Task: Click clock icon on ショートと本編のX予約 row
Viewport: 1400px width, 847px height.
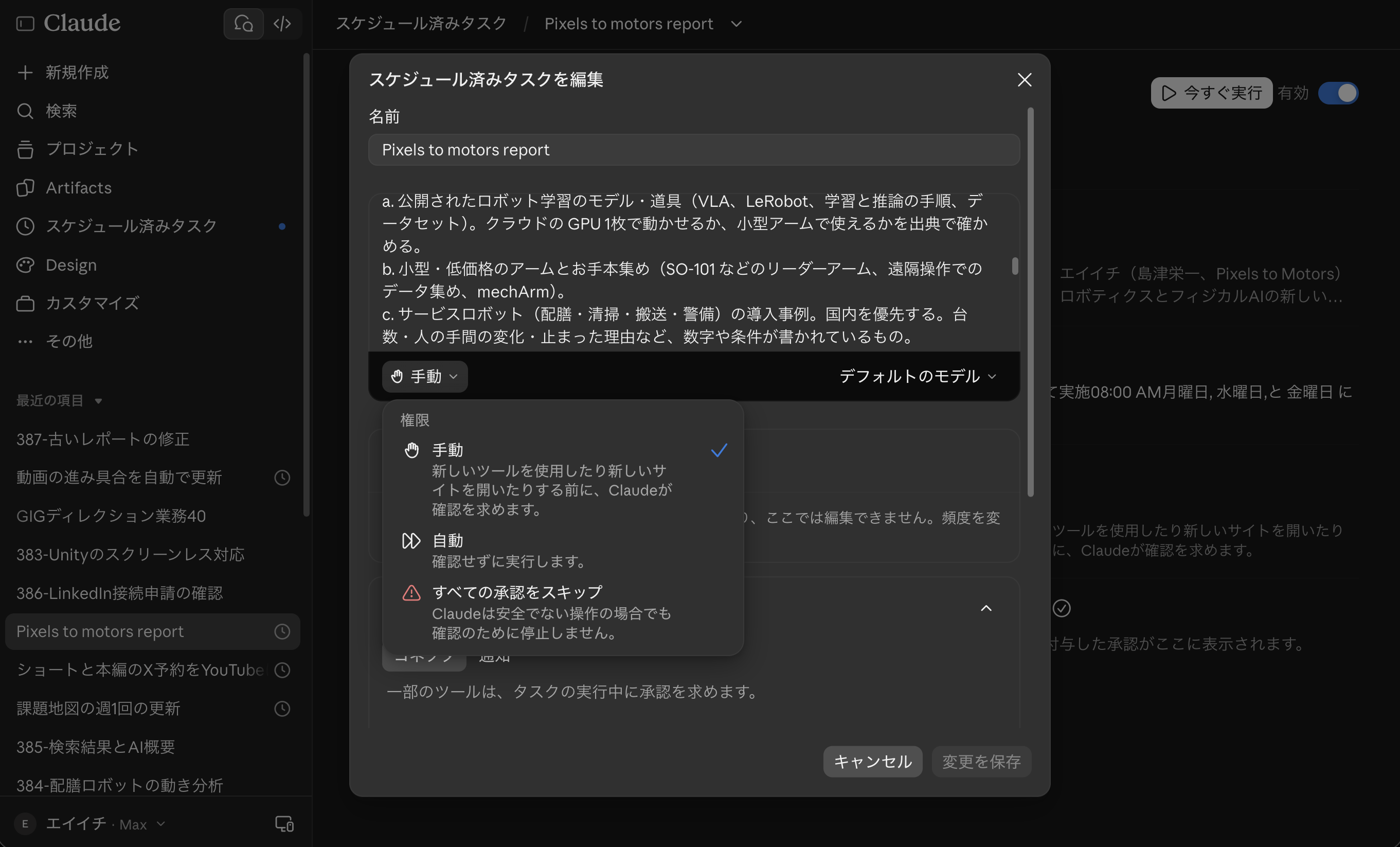Action: tap(282, 670)
